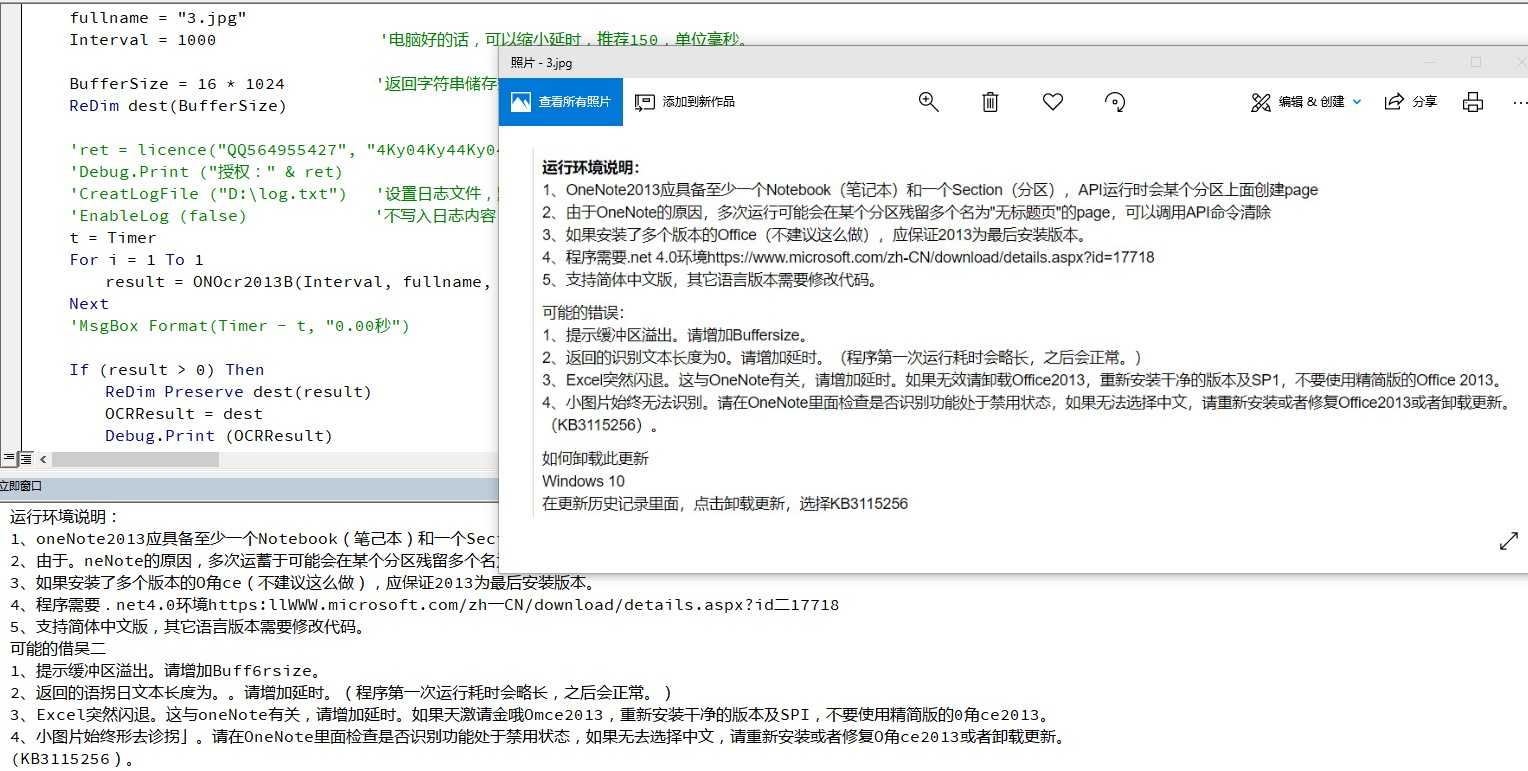
Task: Share the photo via 分享 button
Action: tap(1411, 102)
